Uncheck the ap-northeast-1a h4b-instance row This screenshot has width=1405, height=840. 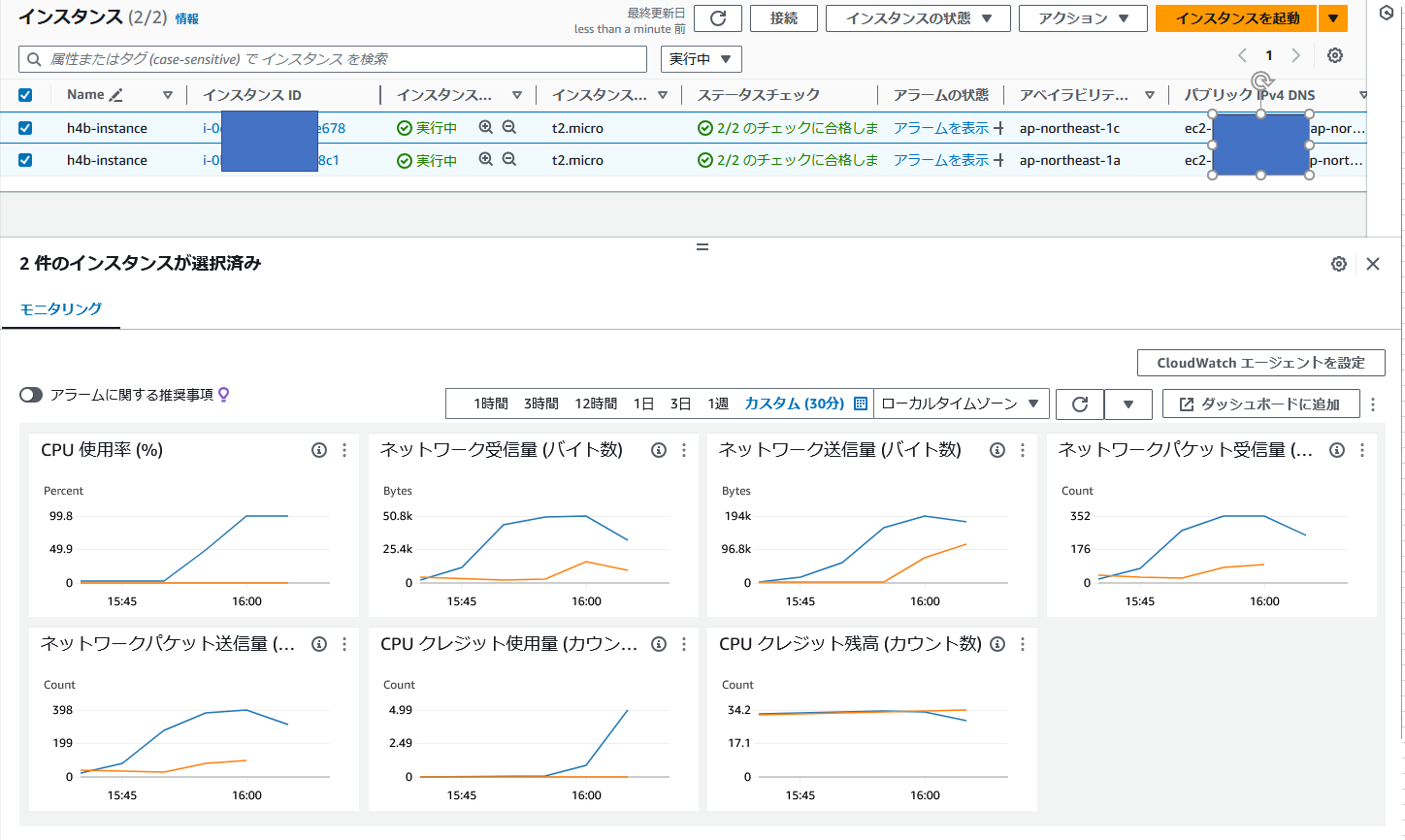pyautogui.click(x=25, y=160)
